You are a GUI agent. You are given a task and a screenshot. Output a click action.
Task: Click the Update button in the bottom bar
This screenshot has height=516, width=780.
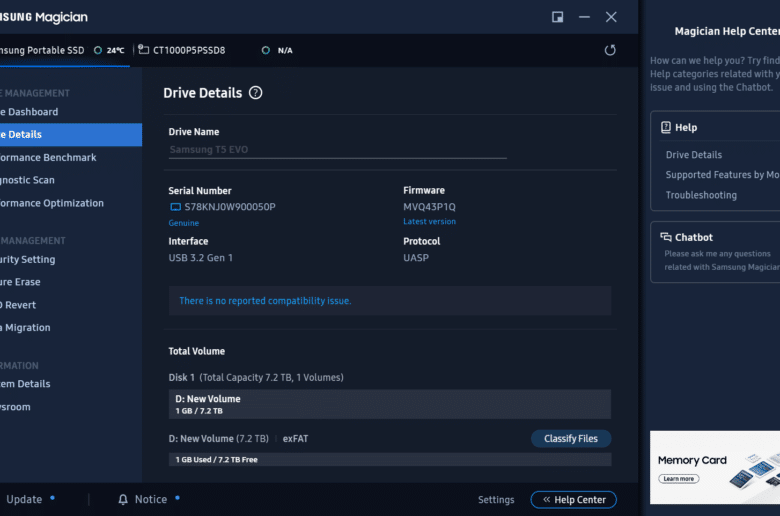[x=24, y=499]
